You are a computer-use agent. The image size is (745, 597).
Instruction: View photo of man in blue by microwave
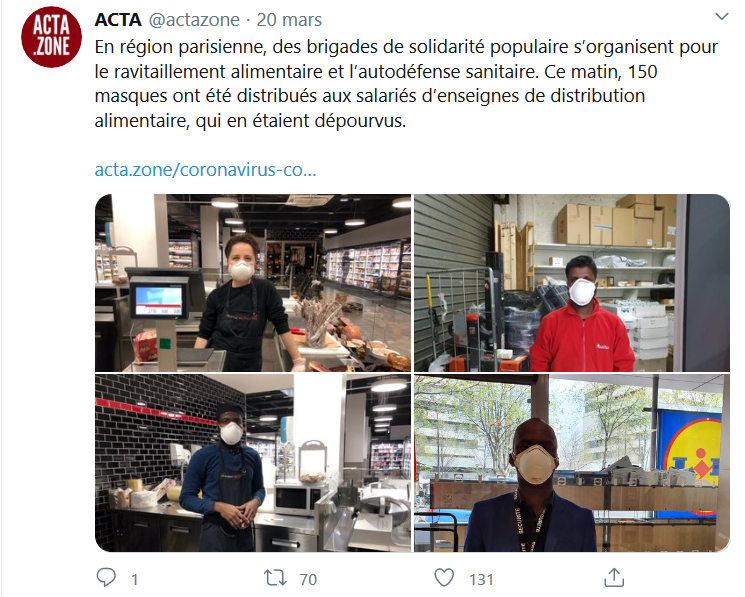click(253, 463)
